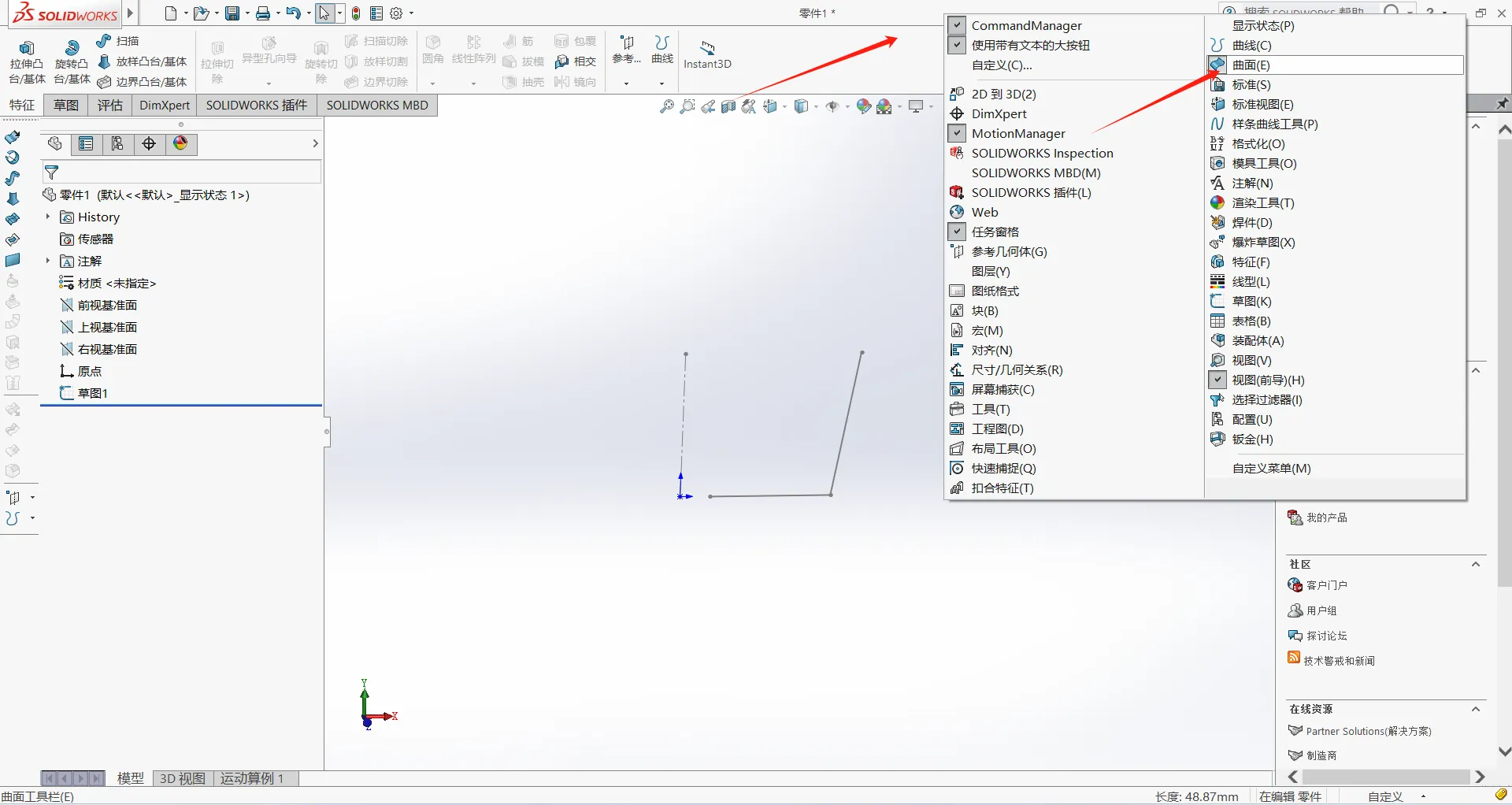Select 焊件(D) weldments toolbar entry

(x=1252, y=222)
